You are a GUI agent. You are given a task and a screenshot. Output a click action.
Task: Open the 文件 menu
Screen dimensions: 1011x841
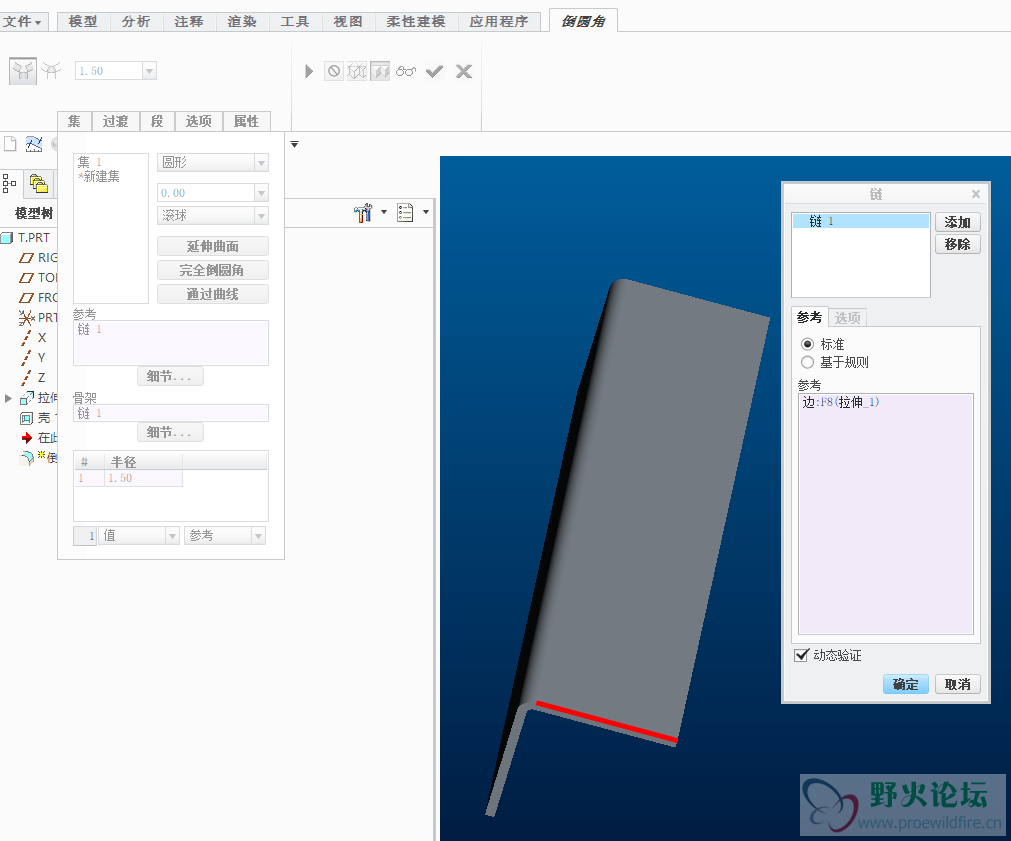coord(23,21)
